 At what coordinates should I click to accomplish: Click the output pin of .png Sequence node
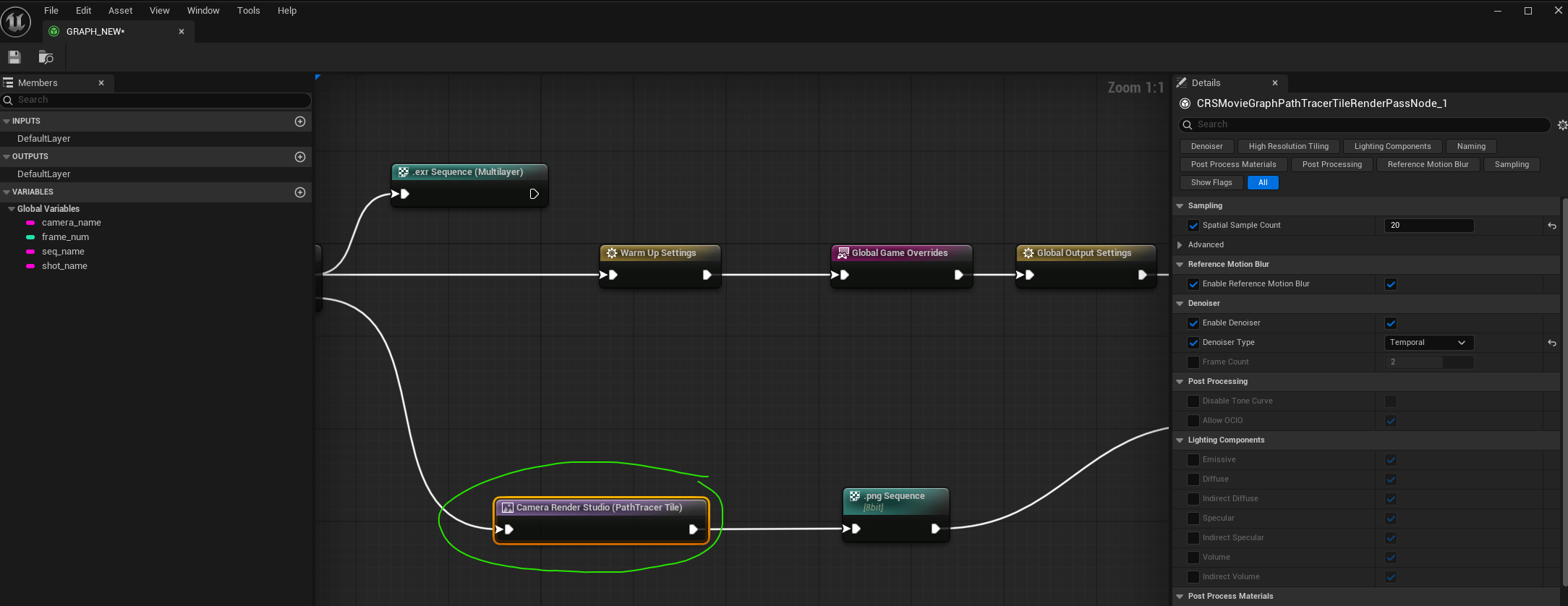[935, 529]
